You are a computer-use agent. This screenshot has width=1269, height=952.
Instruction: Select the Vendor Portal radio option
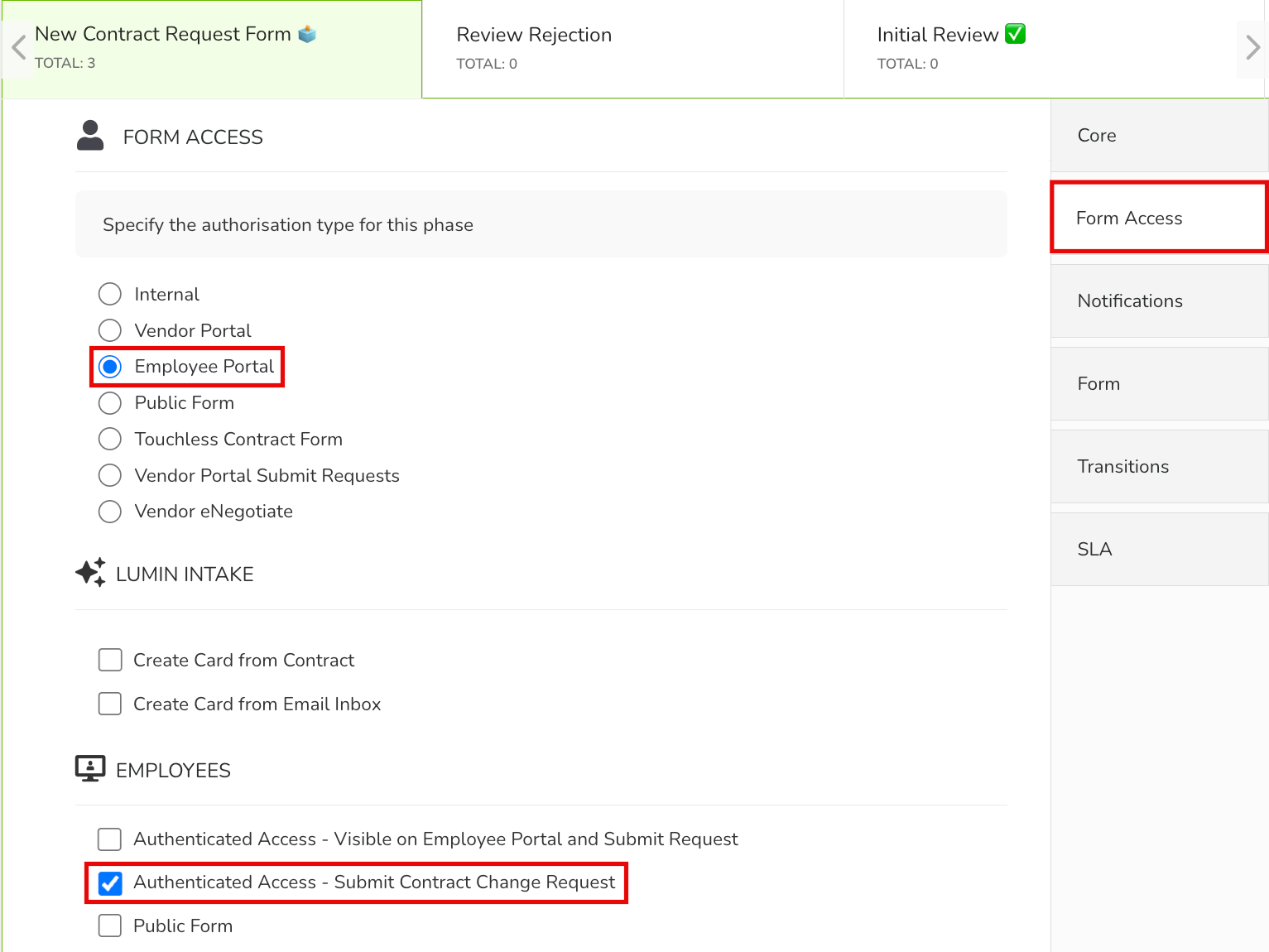110,330
